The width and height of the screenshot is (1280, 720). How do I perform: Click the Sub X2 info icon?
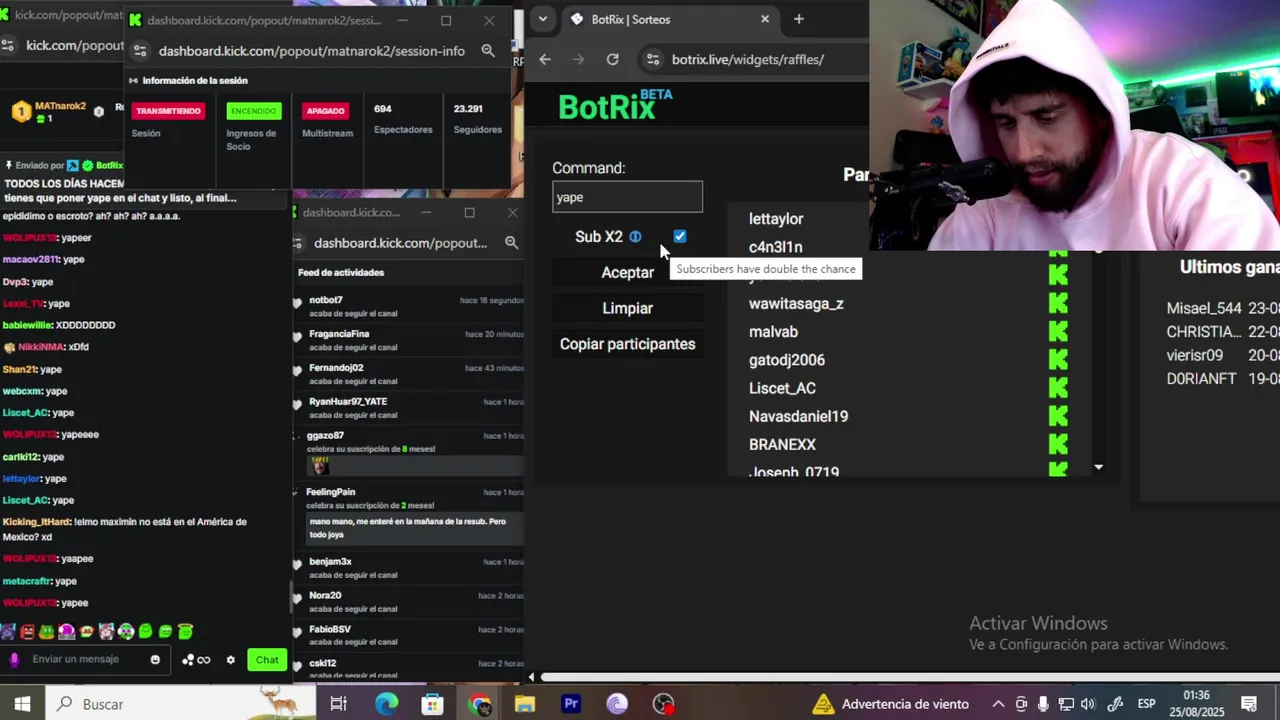point(635,237)
